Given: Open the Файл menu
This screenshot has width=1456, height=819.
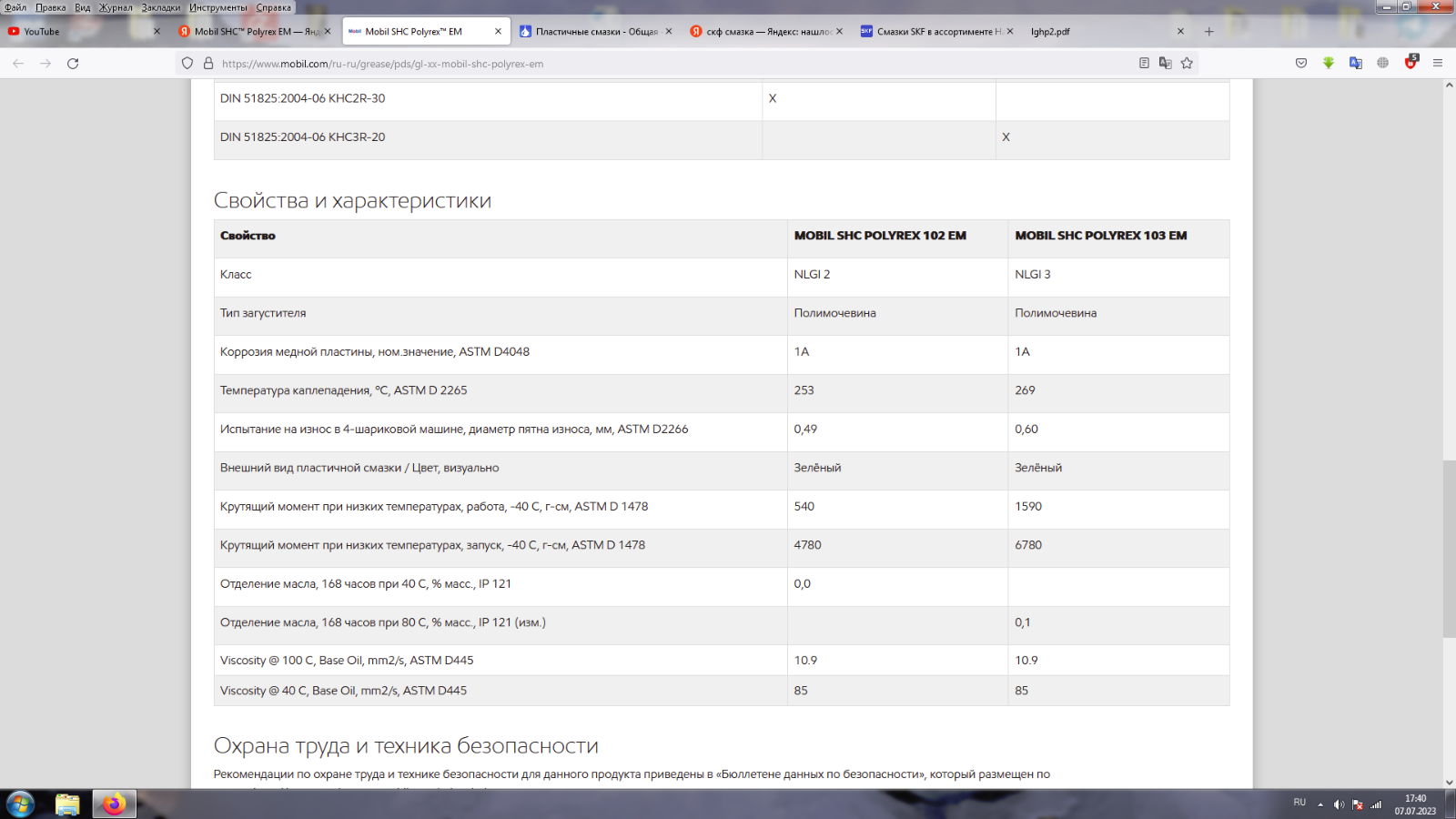Looking at the screenshot, I should point(15,7).
